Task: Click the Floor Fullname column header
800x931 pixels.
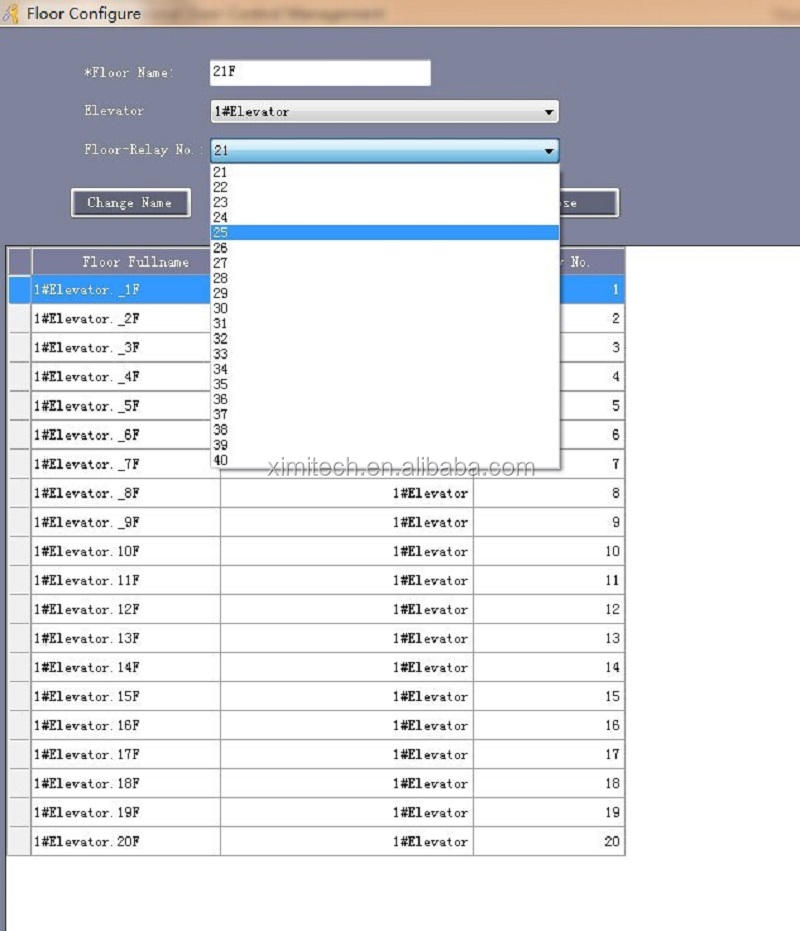Action: click(x=125, y=262)
